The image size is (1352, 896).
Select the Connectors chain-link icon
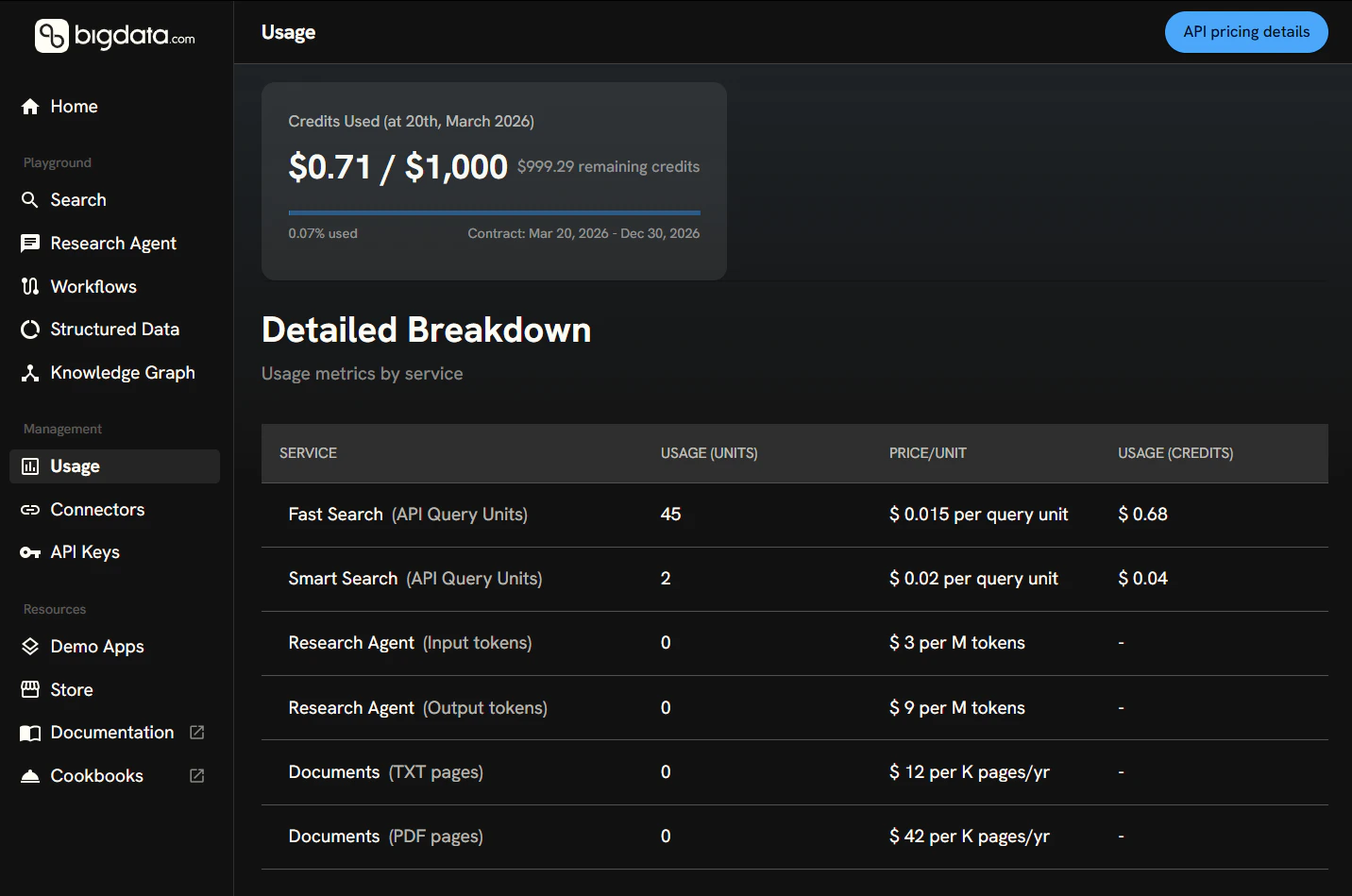pos(29,509)
